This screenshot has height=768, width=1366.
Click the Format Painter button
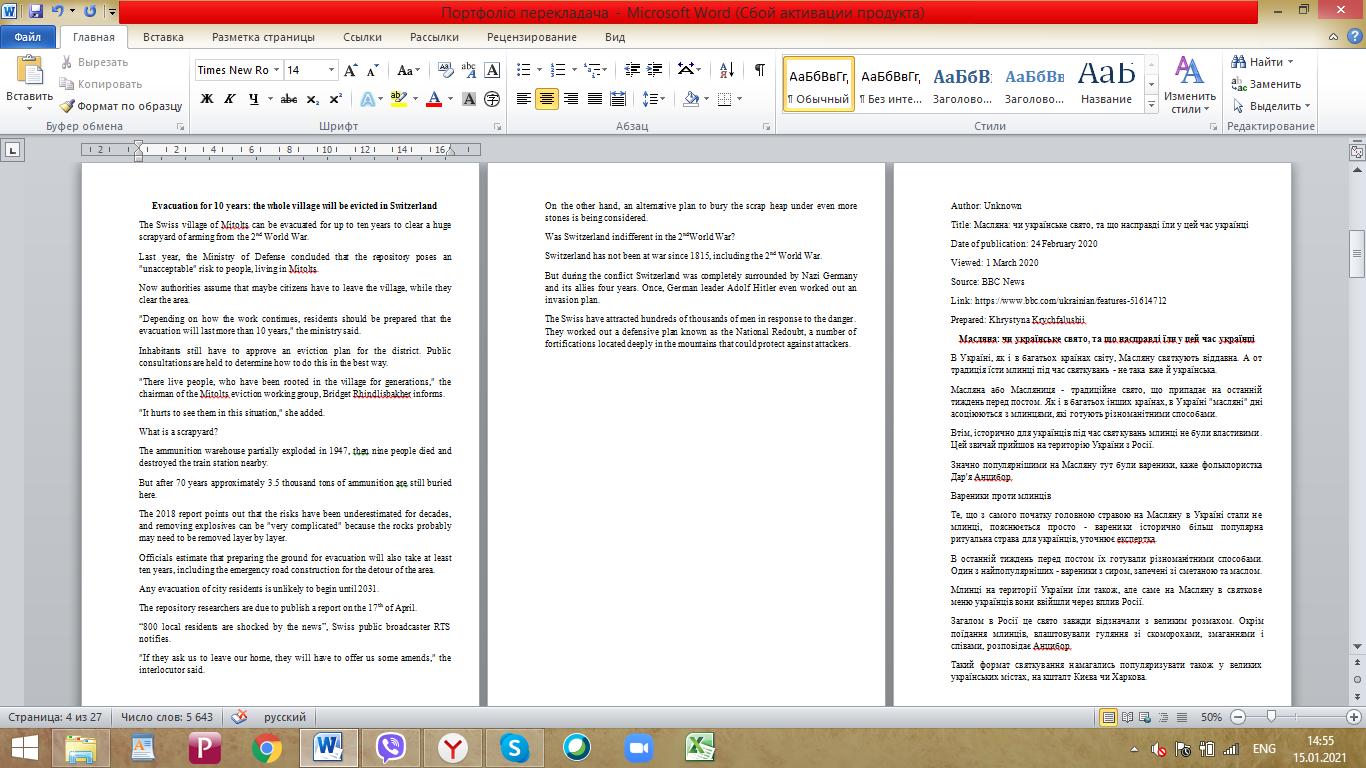pyautogui.click(x=121, y=106)
